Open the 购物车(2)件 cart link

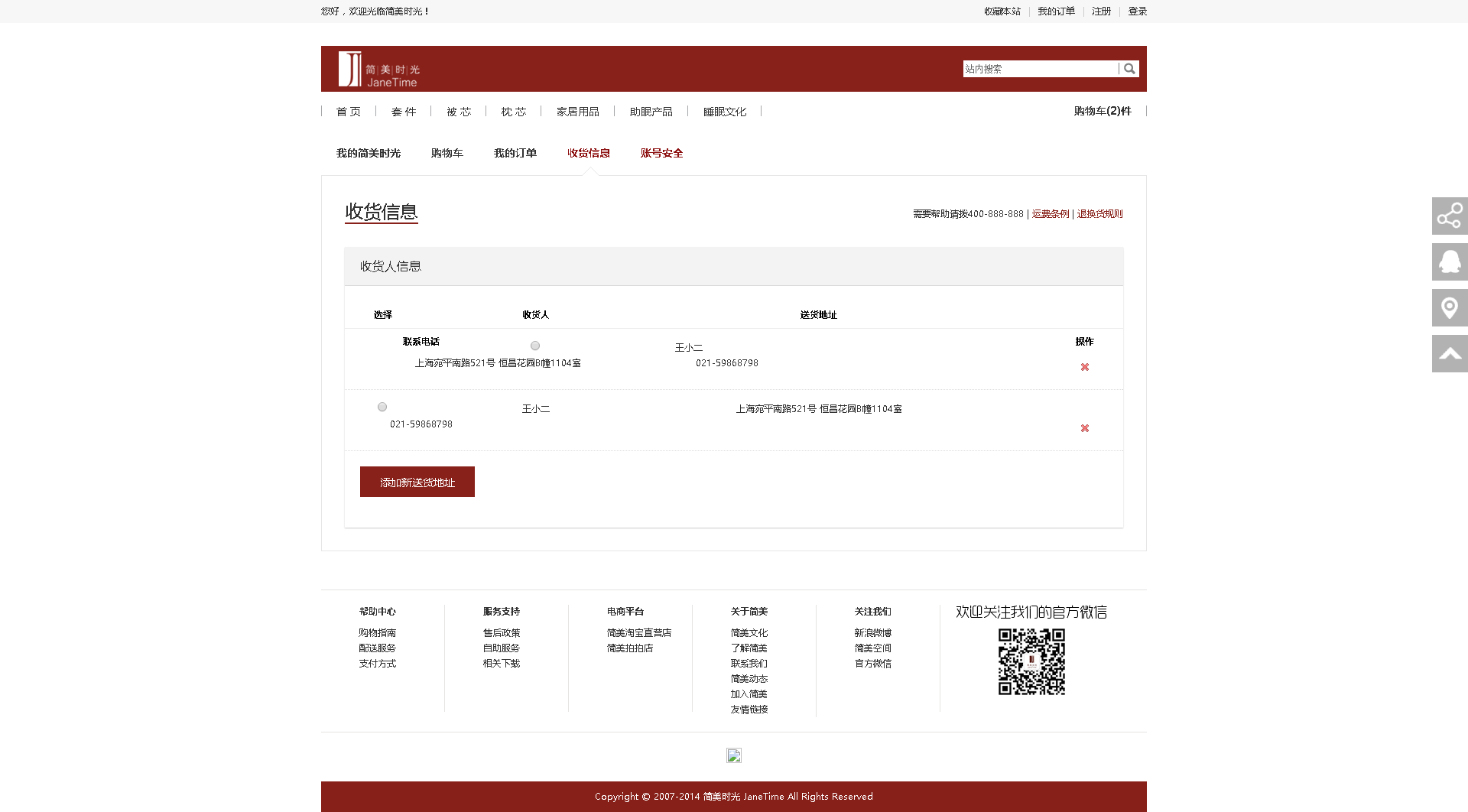pos(1102,111)
